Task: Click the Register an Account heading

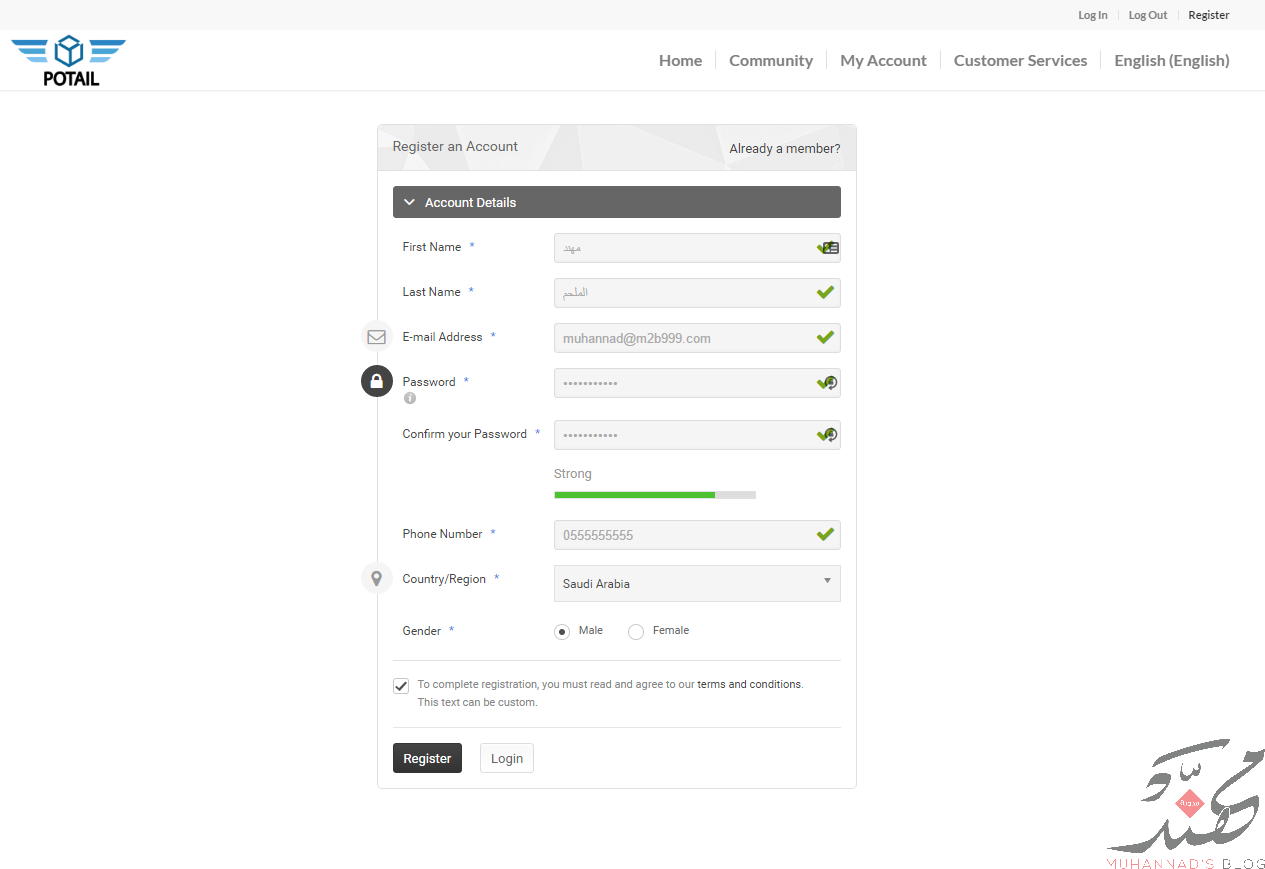Action: (455, 146)
